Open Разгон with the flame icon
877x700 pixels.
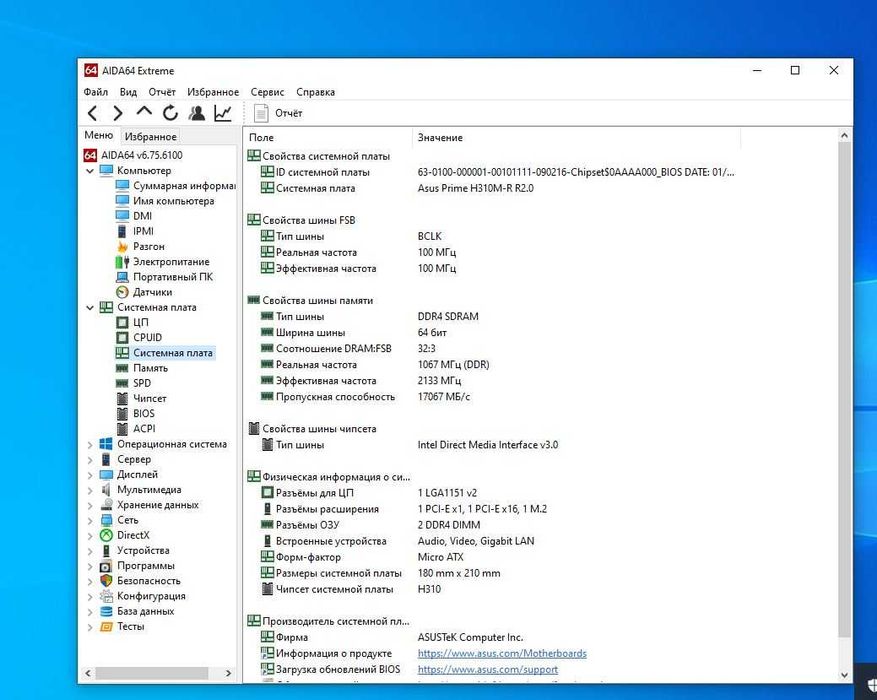(x=140, y=246)
